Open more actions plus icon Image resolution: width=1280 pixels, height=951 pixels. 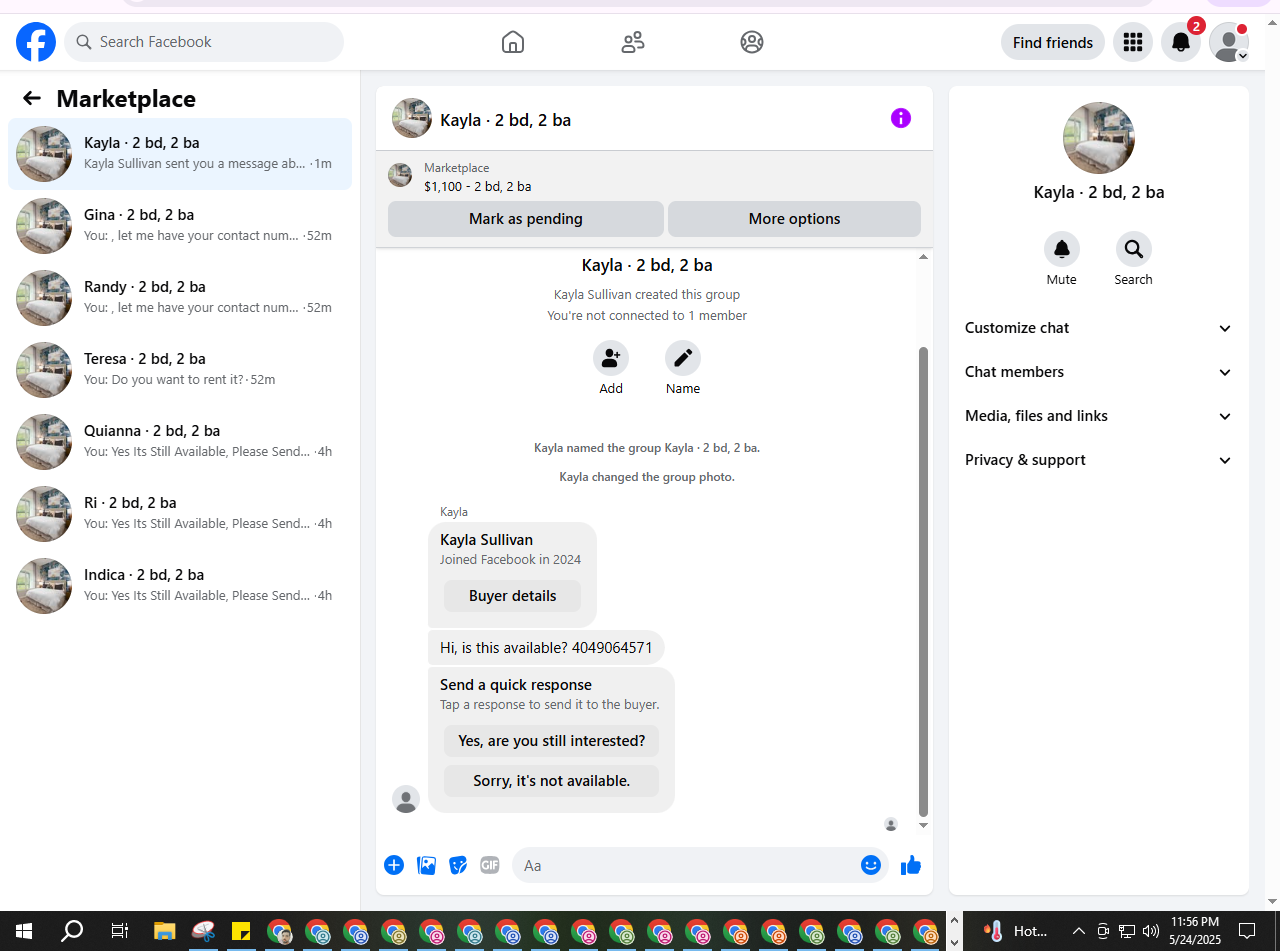(394, 865)
